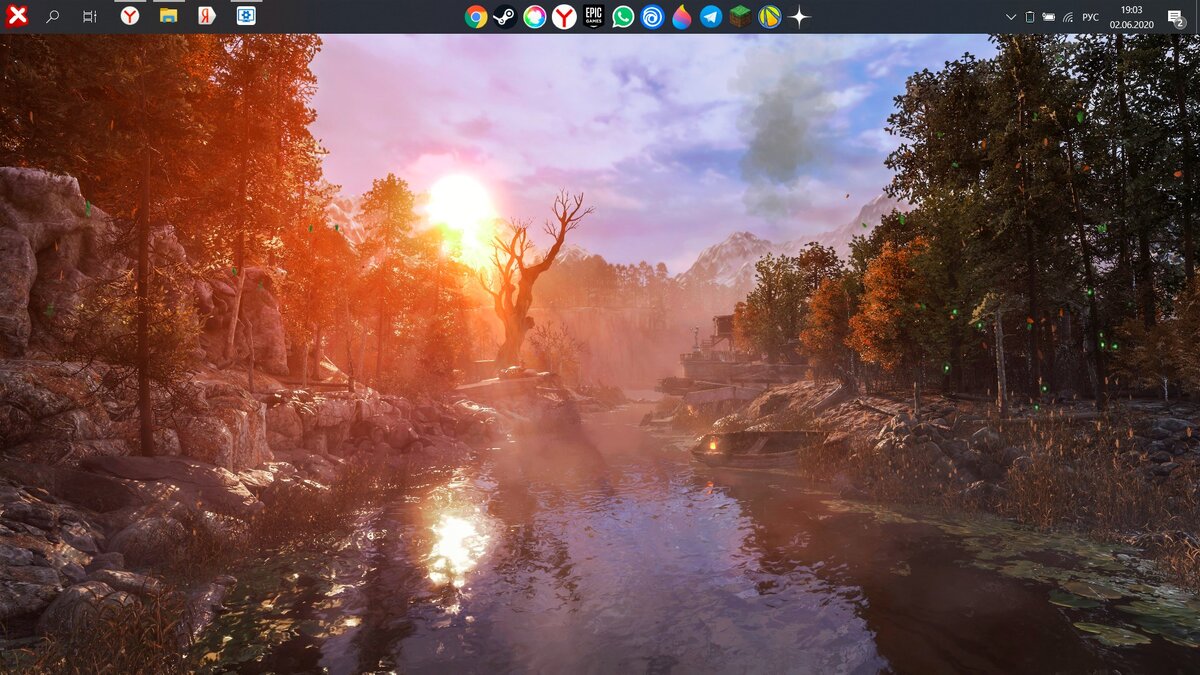Open battery status tray icon
1200x675 pixels.
tap(1048, 17)
